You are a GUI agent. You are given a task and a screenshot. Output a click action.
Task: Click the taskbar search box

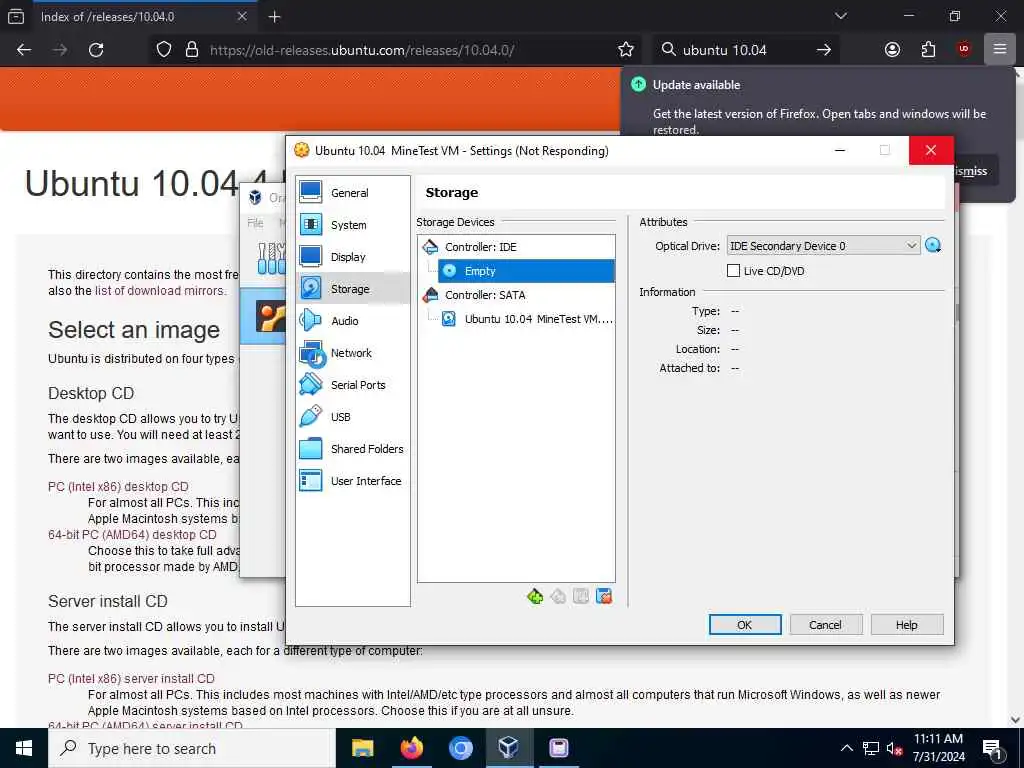pyautogui.click(x=192, y=748)
